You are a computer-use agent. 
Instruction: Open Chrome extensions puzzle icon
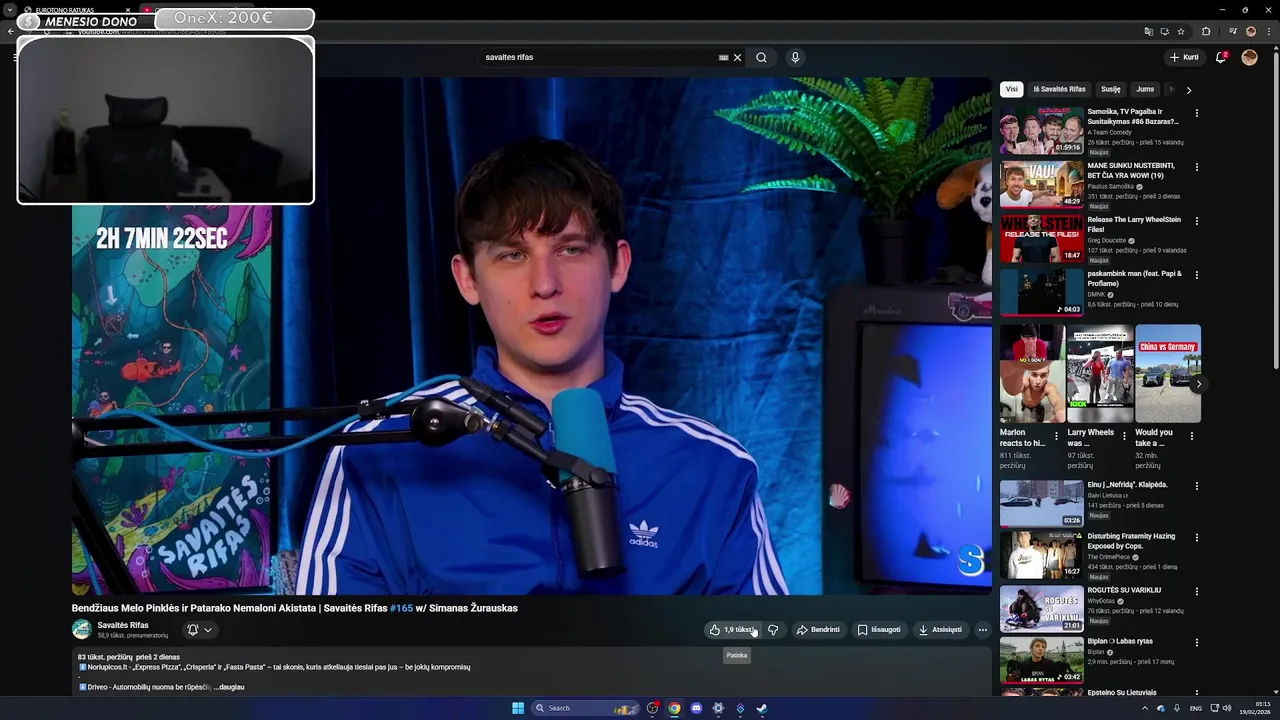(1206, 31)
